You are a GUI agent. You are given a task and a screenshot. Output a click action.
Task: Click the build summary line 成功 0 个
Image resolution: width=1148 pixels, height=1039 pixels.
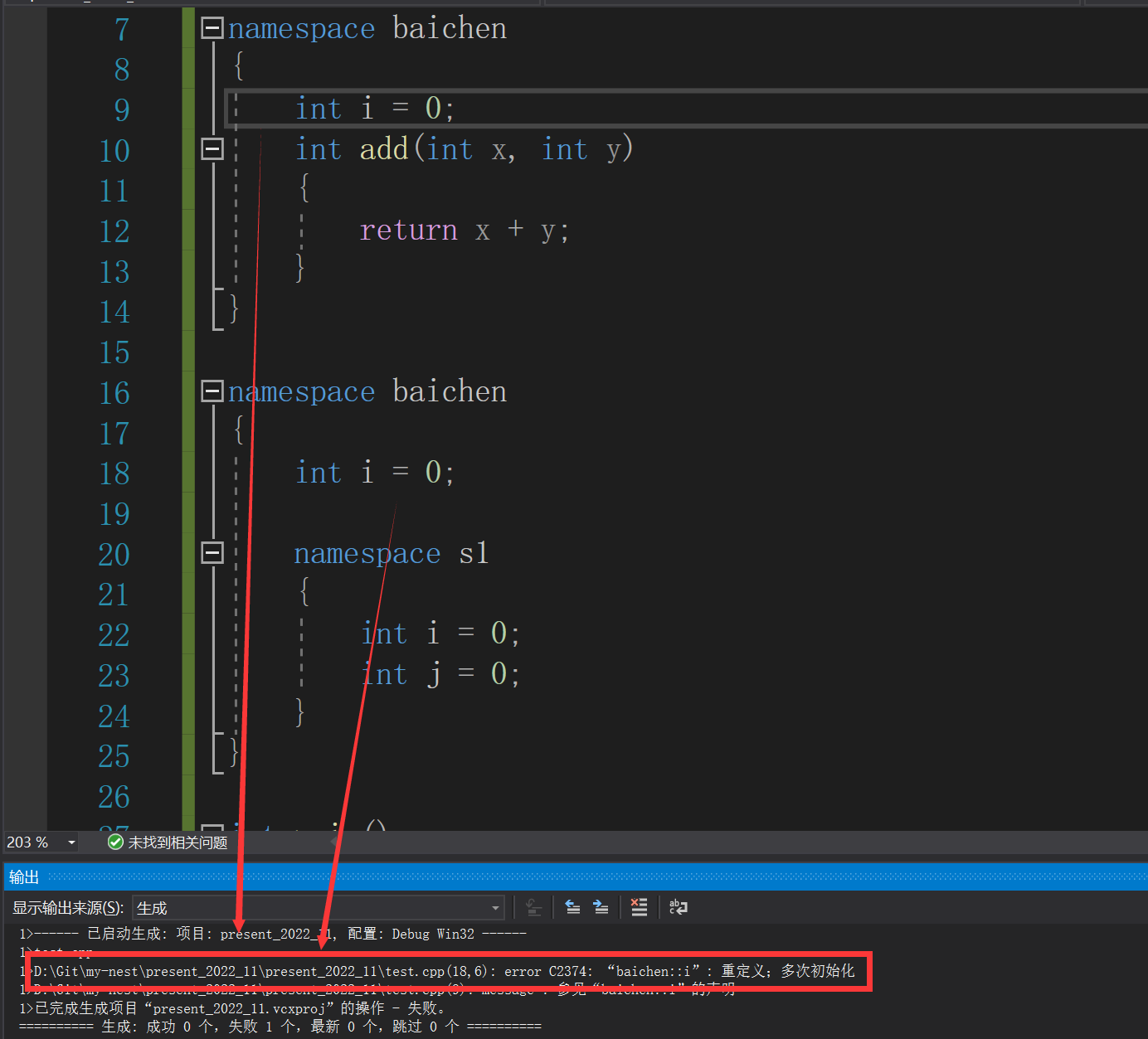tap(280, 1027)
